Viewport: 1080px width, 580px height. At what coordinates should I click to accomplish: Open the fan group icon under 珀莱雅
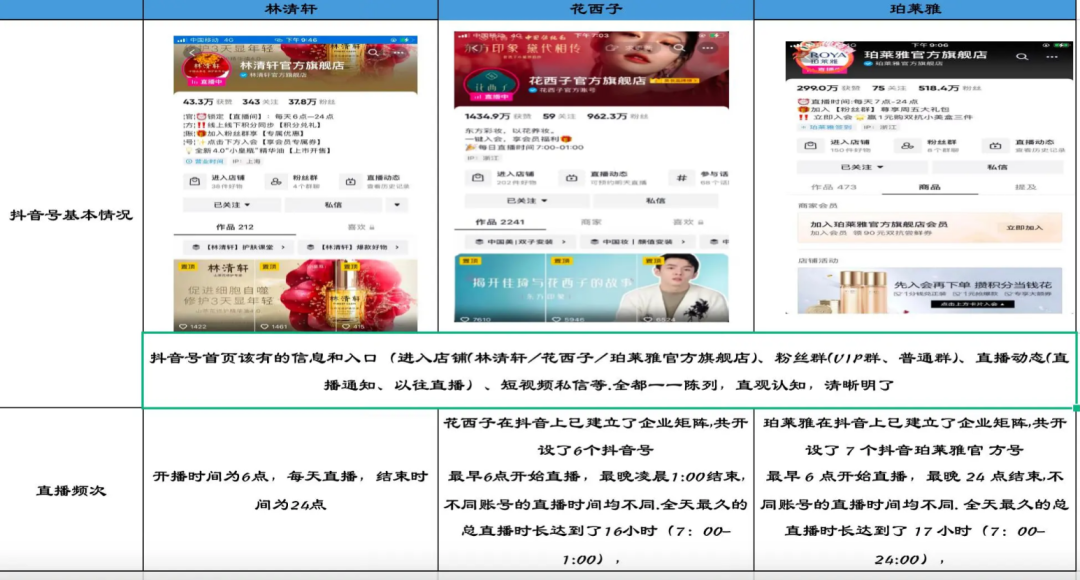[x=907, y=145]
